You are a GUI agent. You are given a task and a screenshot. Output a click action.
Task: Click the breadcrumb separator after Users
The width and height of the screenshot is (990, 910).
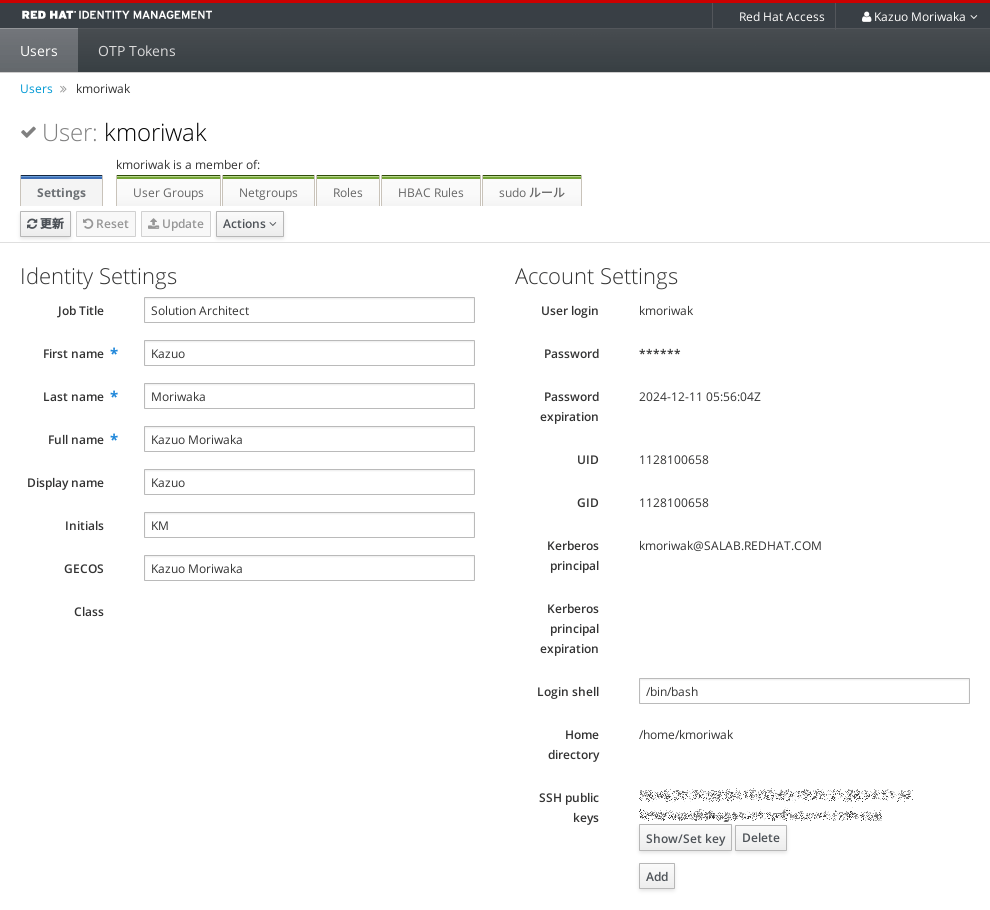coord(61,88)
